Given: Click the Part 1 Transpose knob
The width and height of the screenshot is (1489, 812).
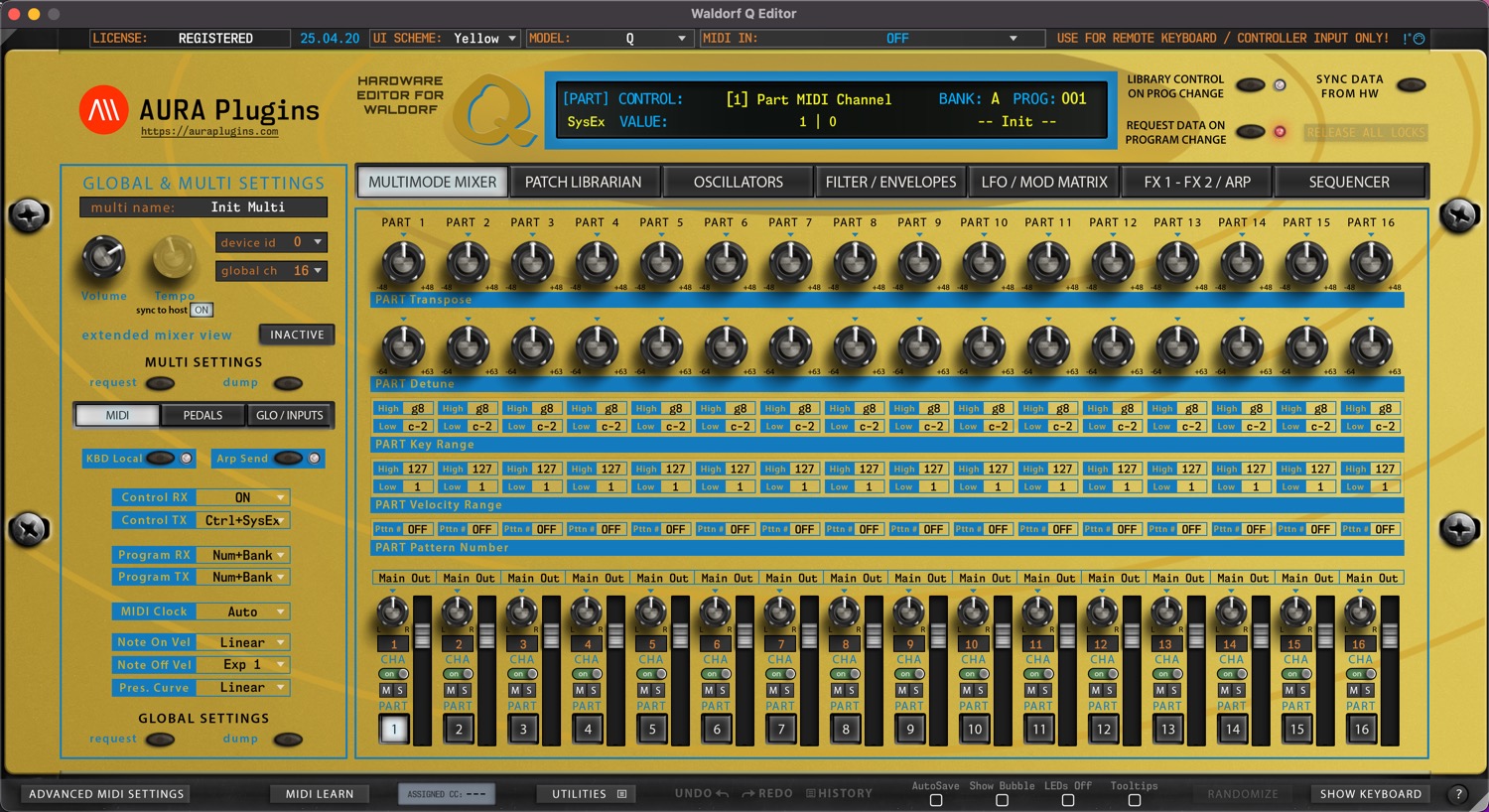Looking at the screenshot, I should (x=403, y=263).
